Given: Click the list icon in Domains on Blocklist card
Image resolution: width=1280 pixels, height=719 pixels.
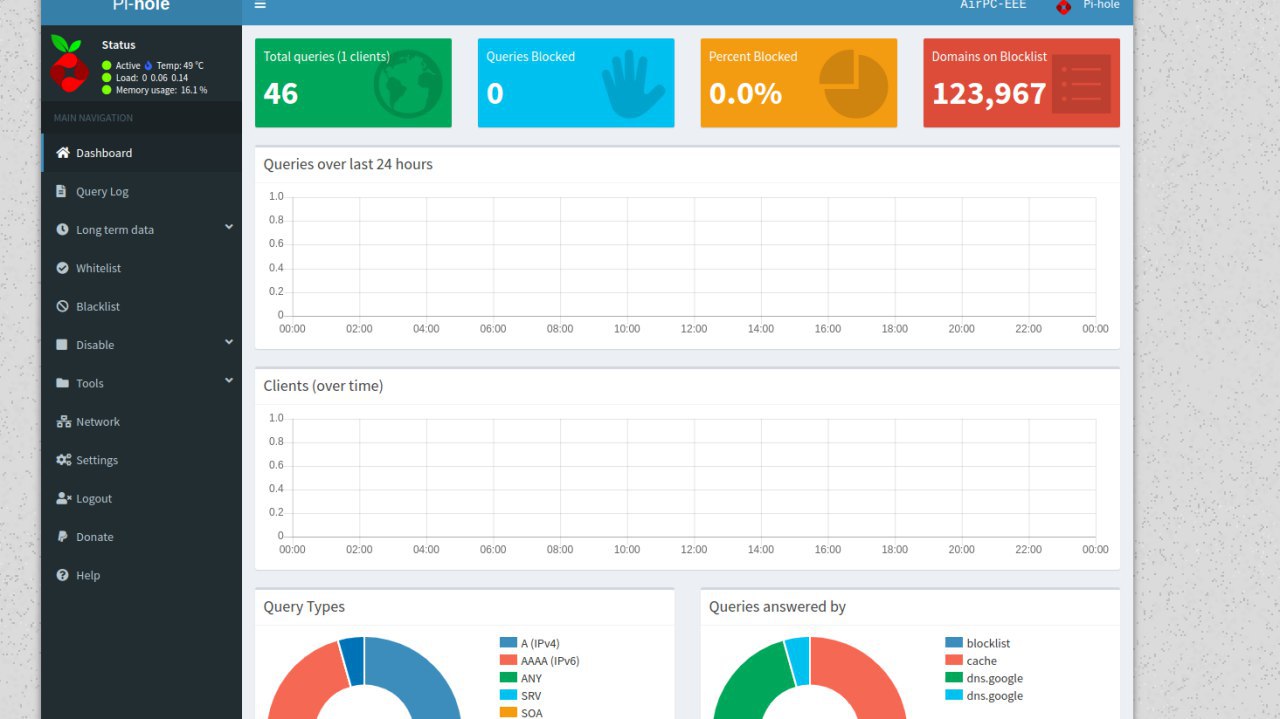Looking at the screenshot, I should click(1081, 84).
